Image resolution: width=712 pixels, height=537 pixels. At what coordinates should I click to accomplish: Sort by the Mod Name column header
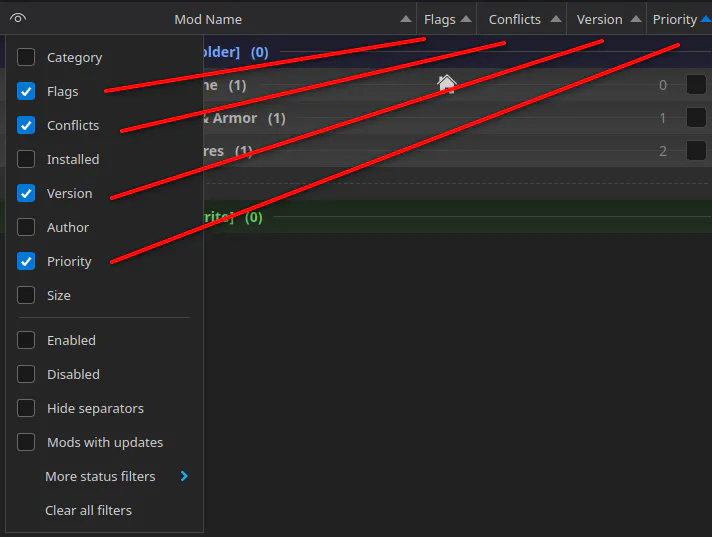(x=208, y=20)
